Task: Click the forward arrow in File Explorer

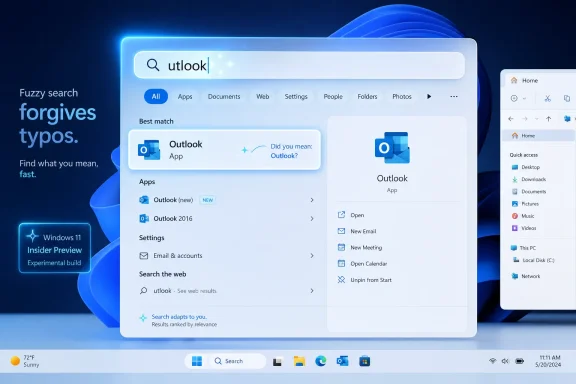Action: (525, 119)
